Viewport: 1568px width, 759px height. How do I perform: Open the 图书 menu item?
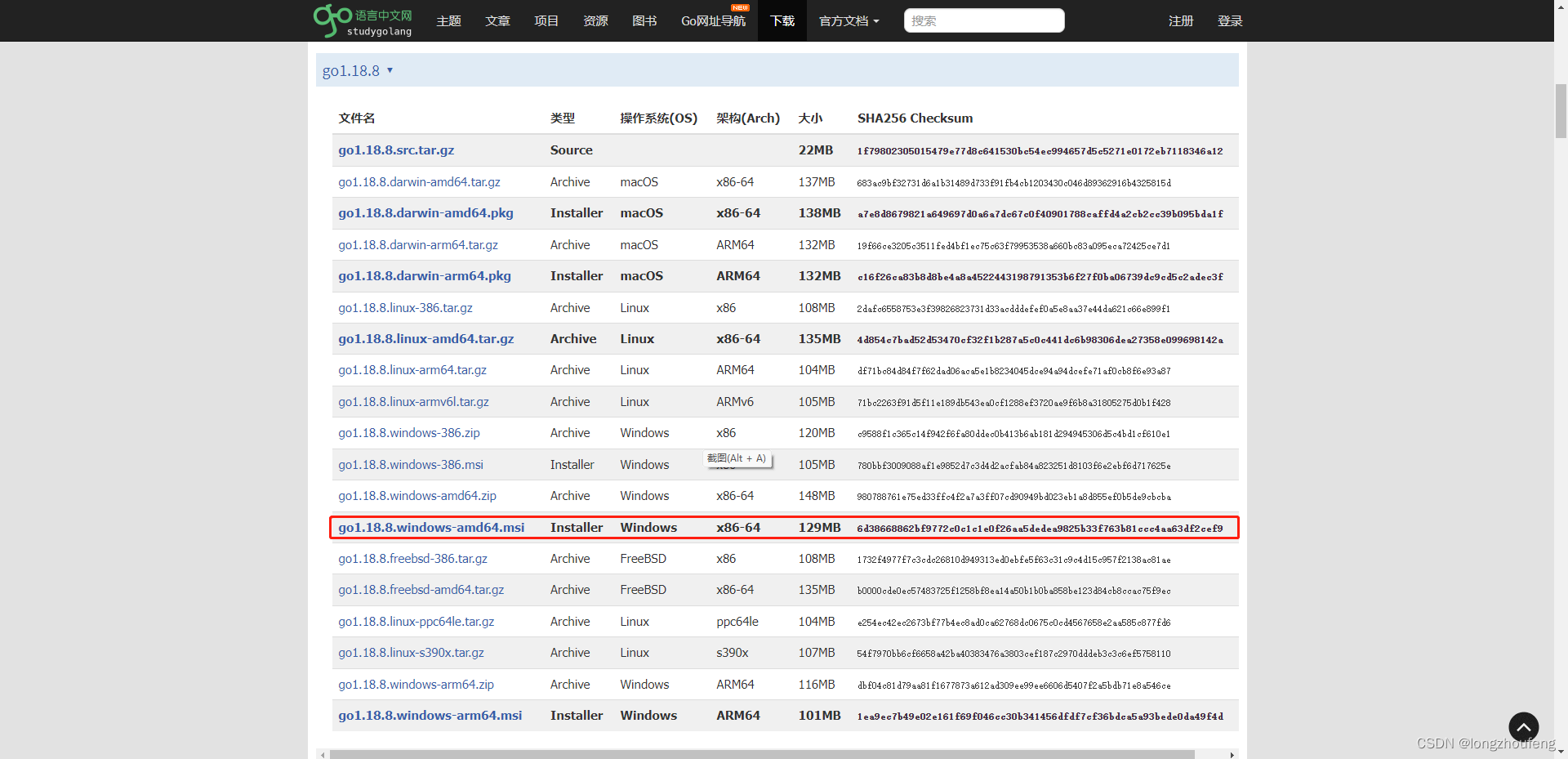point(644,20)
